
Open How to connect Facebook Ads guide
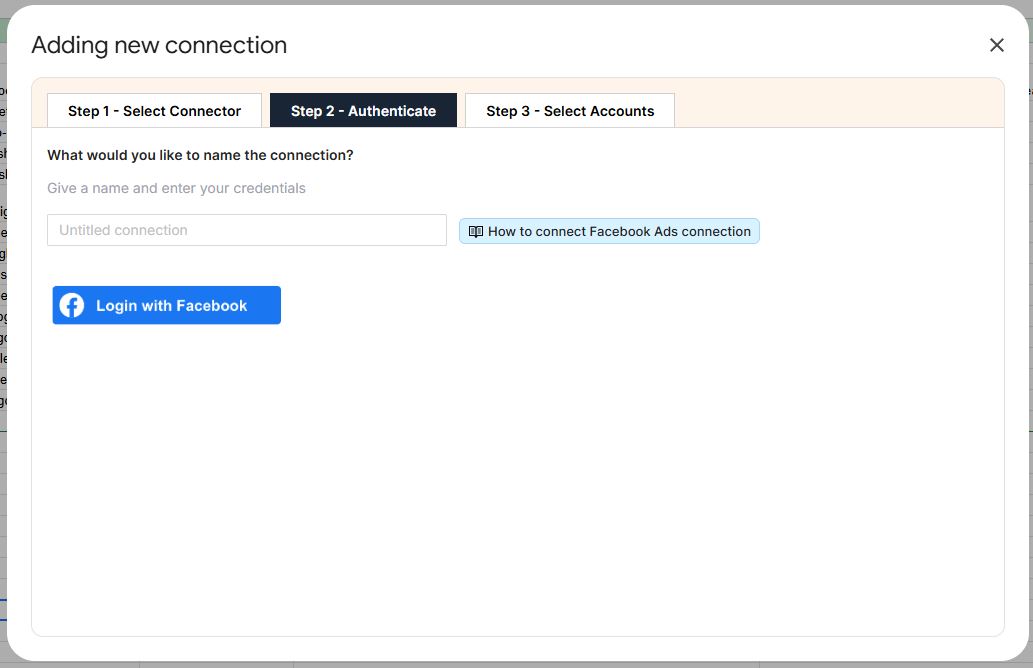[609, 231]
